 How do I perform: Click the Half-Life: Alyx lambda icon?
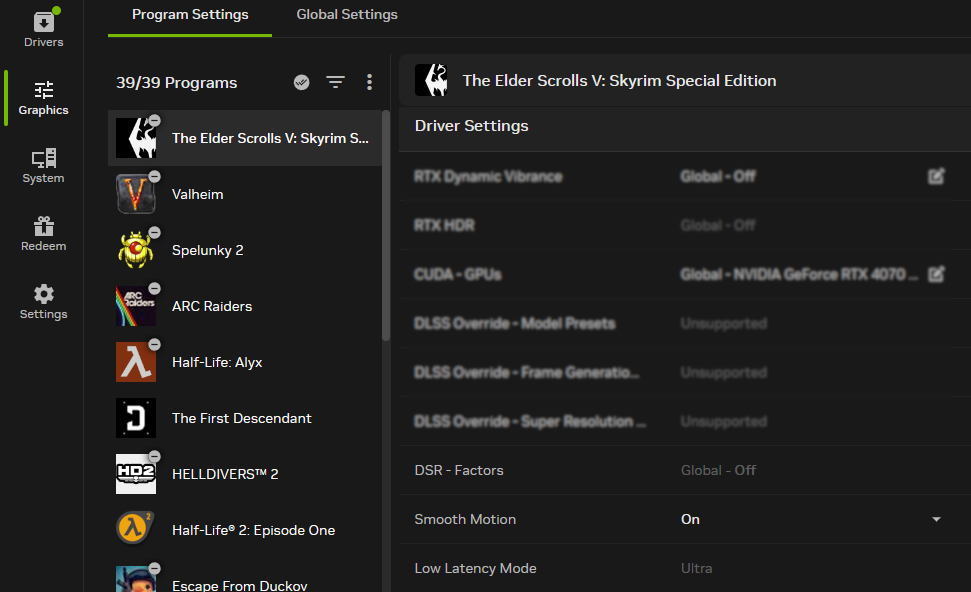[x=136, y=362]
